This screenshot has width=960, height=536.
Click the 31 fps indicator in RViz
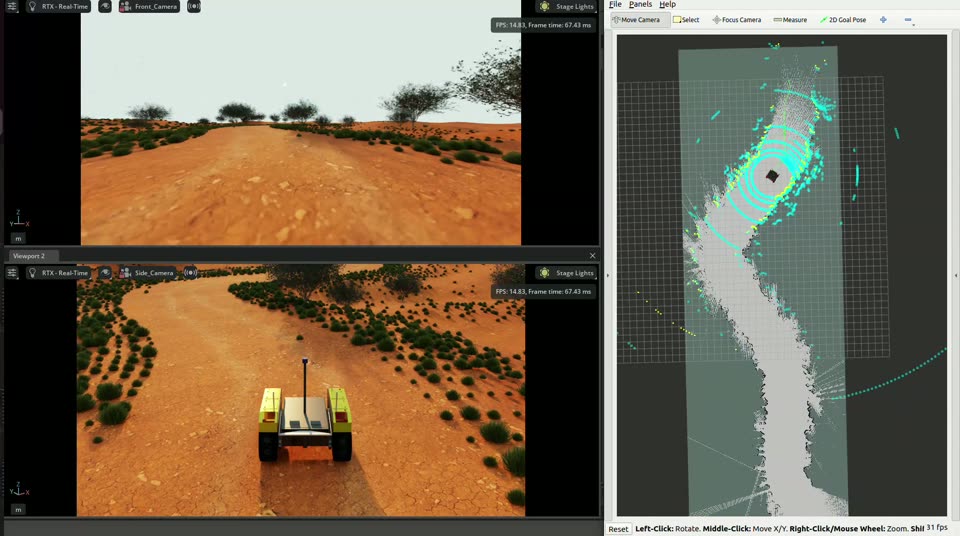tap(937, 527)
